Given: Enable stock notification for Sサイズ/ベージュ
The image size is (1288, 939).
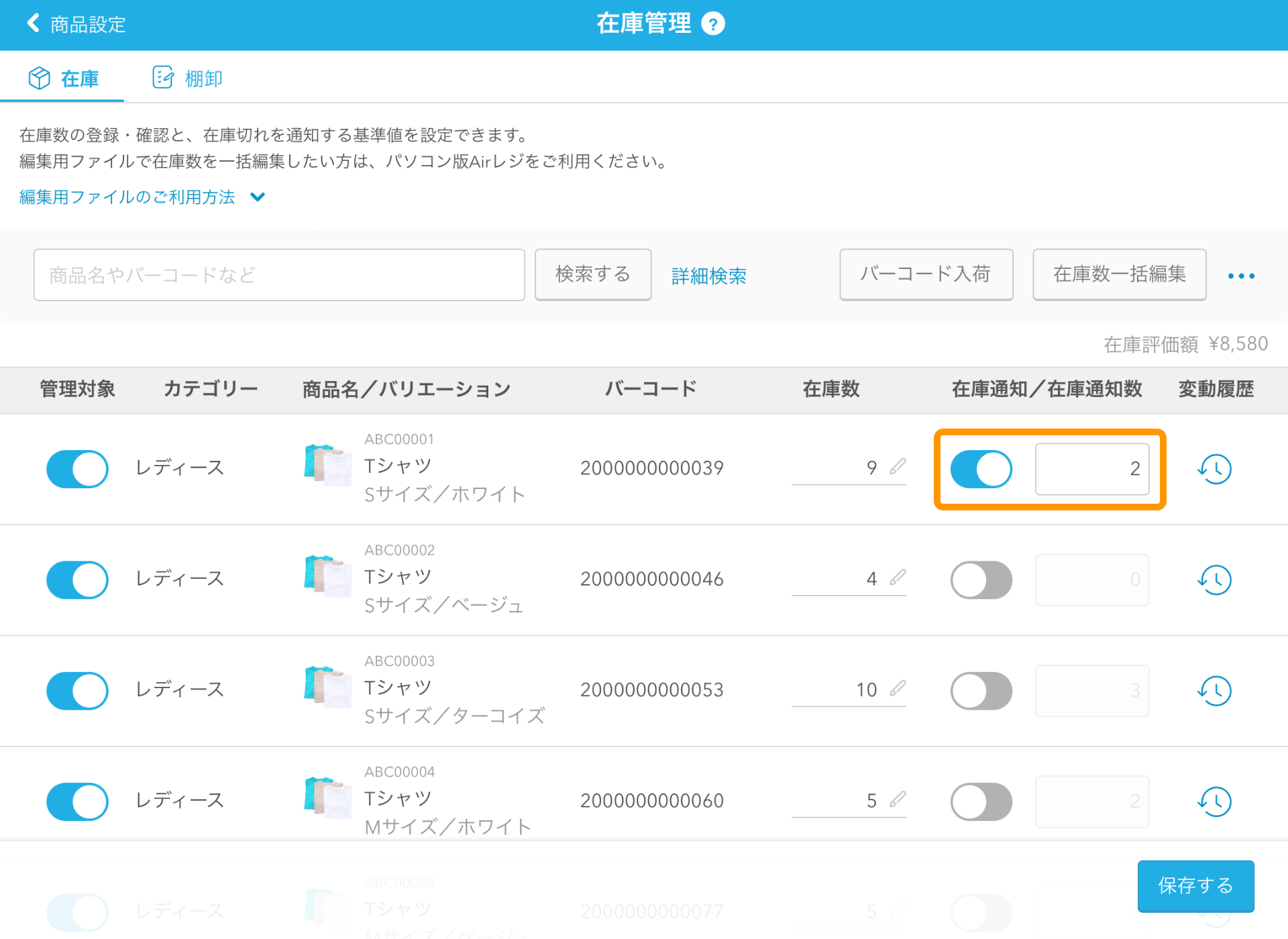Looking at the screenshot, I should (981, 579).
